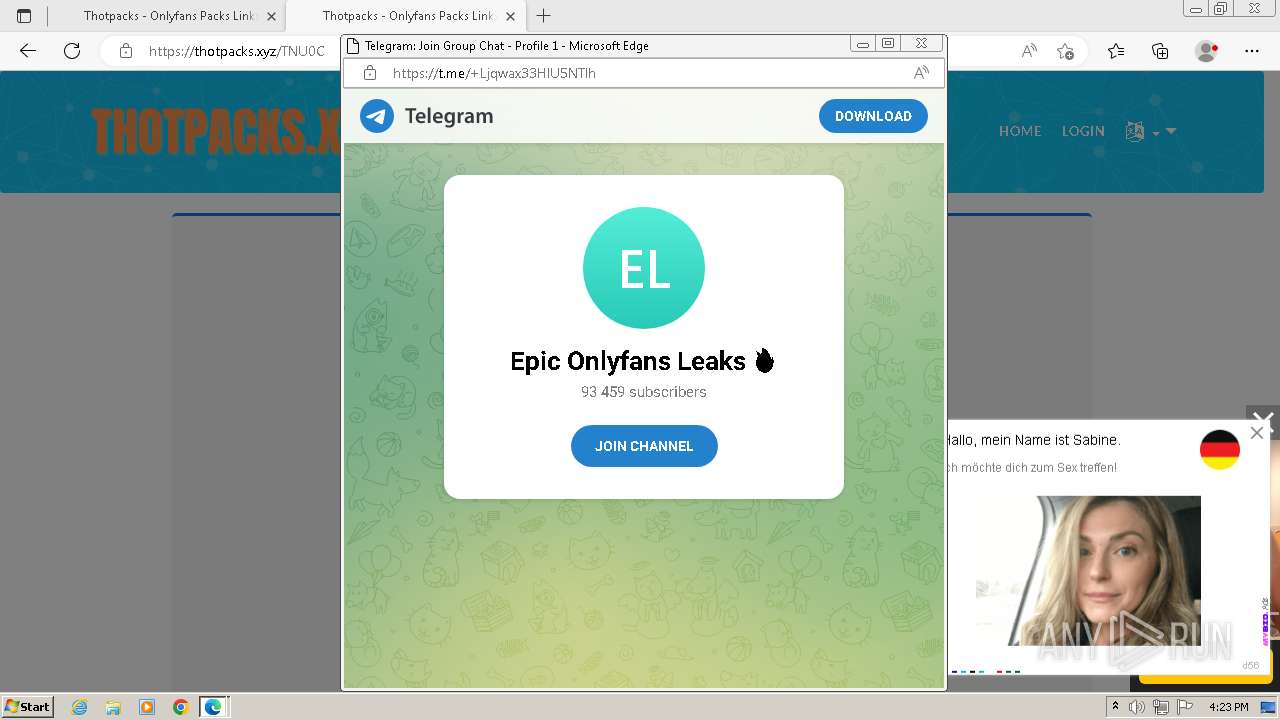
Task: Click the EL channel avatar
Action: point(644,268)
